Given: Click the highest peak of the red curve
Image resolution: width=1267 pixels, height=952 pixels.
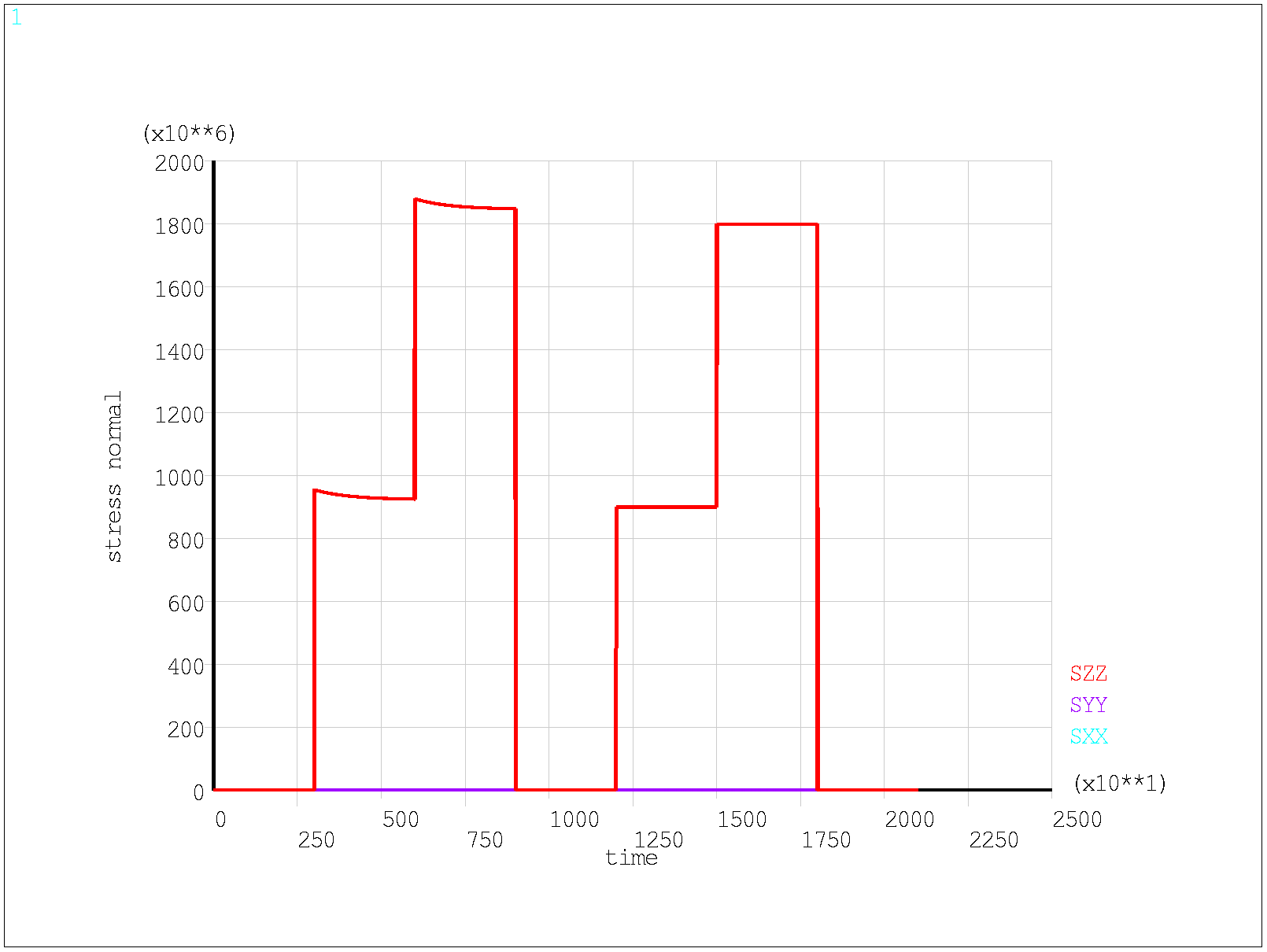Looking at the screenshot, I should (x=416, y=200).
